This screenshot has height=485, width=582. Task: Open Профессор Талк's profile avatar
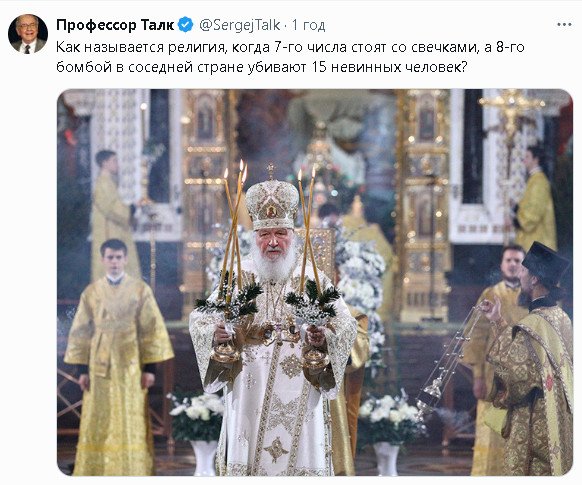click(28, 34)
